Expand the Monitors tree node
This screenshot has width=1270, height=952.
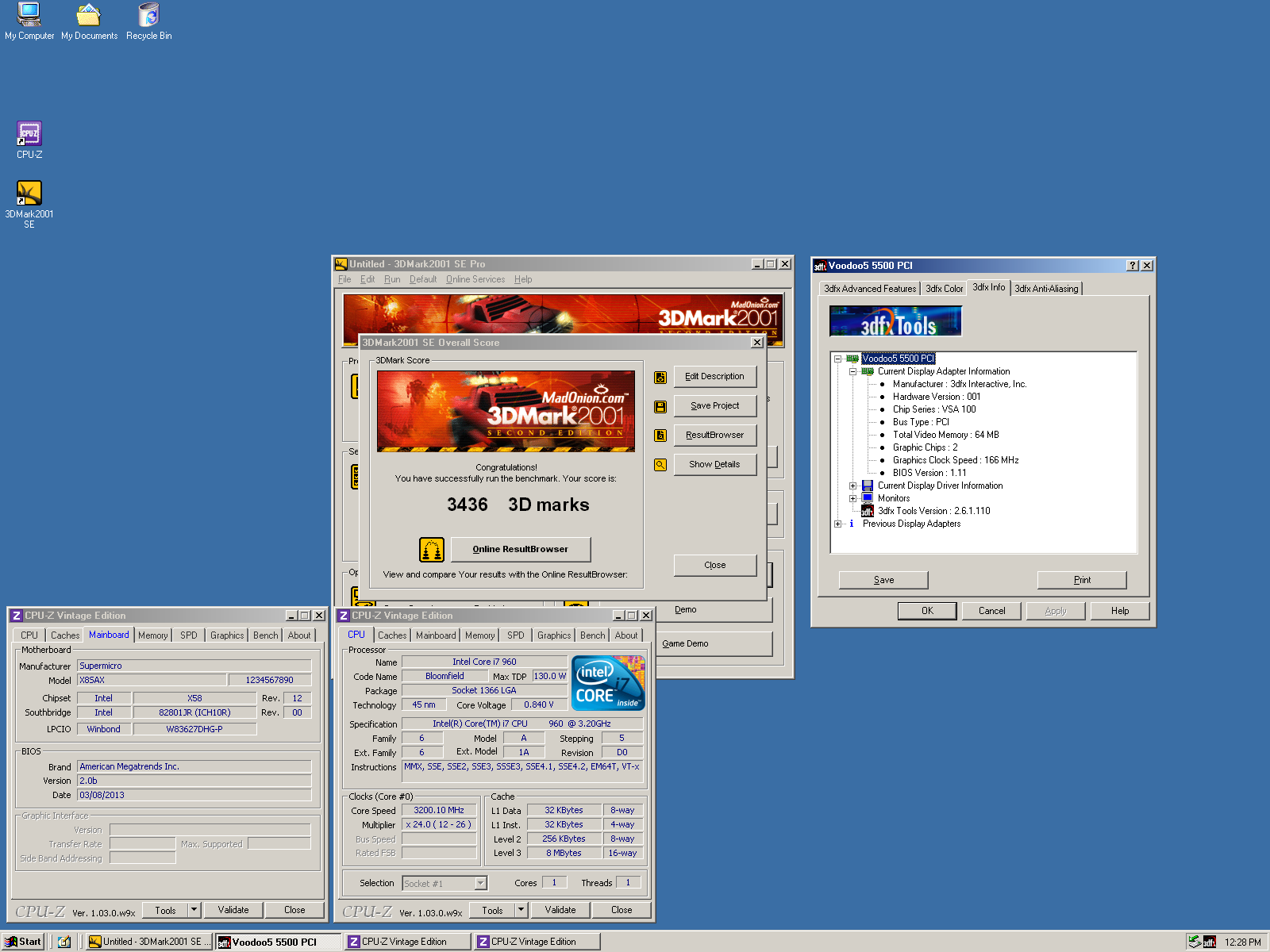click(x=853, y=498)
